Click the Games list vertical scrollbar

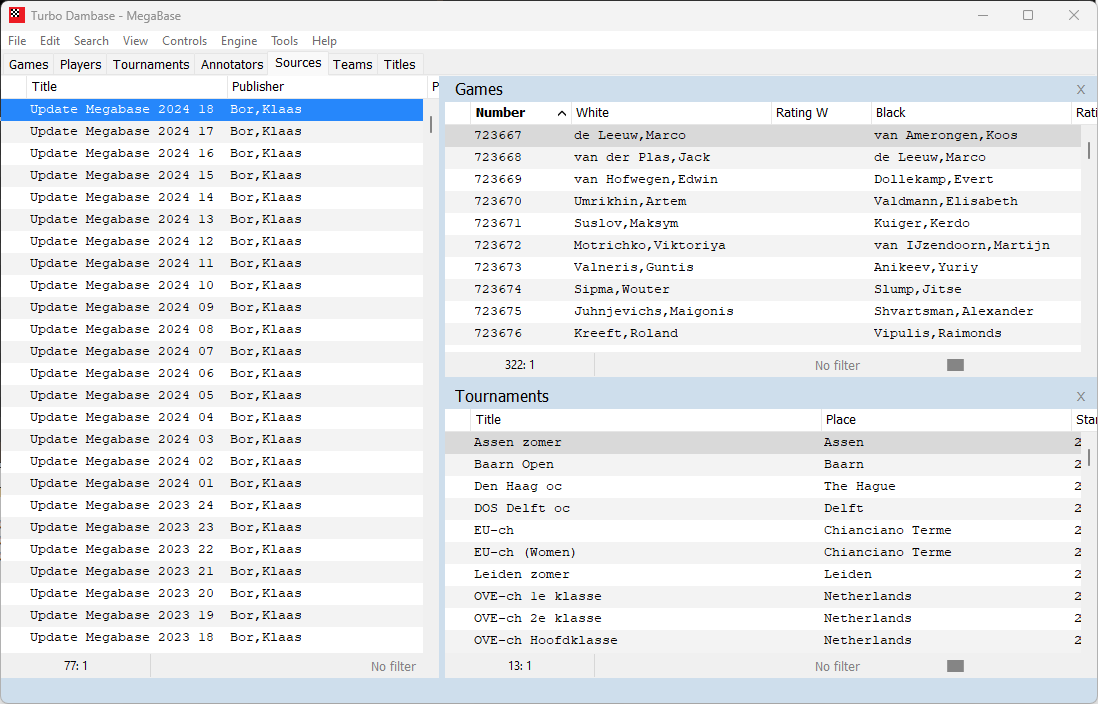1089,150
